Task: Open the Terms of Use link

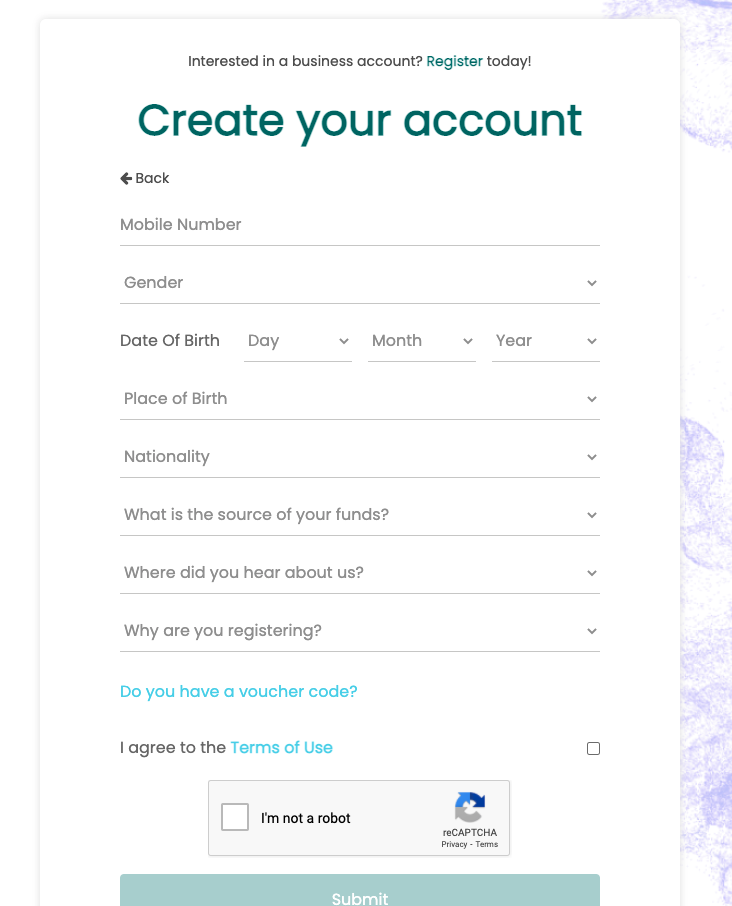Action: (281, 747)
